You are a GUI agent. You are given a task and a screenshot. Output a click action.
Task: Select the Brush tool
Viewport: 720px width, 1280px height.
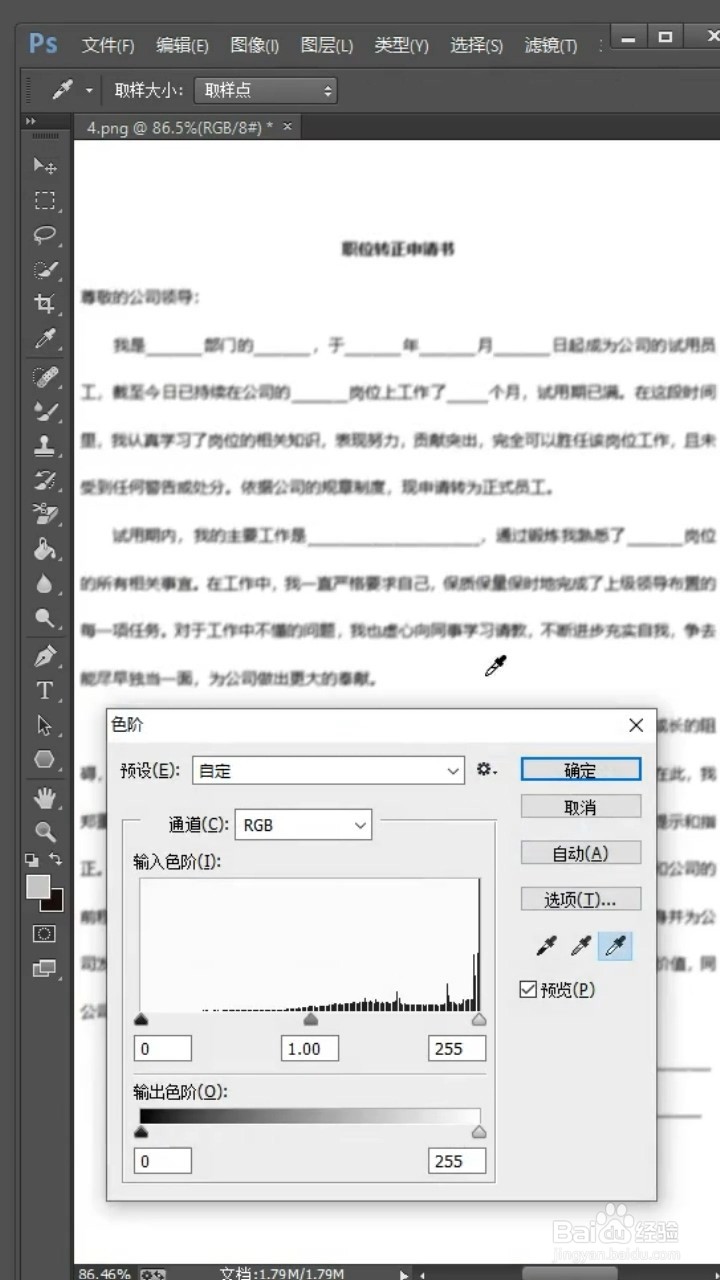(45, 411)
